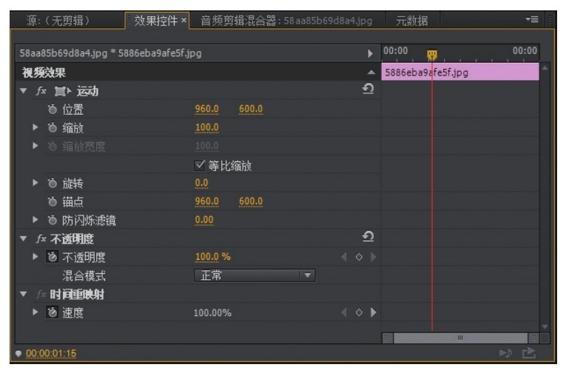
Task: Go to previous 速度 keyframe
Action: tap(344, 312)
